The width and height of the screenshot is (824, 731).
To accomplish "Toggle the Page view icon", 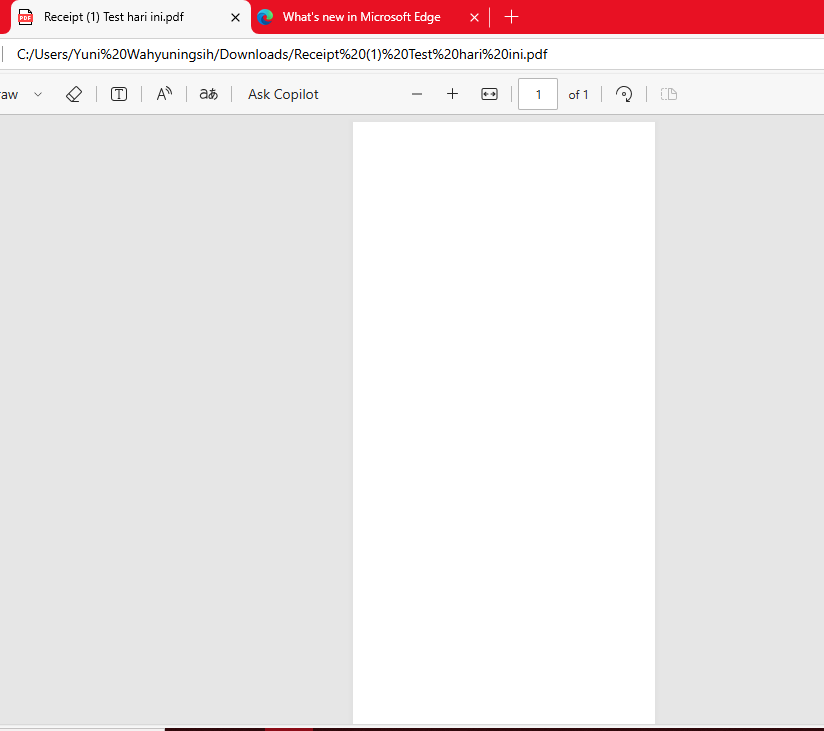I will point(668,95).
